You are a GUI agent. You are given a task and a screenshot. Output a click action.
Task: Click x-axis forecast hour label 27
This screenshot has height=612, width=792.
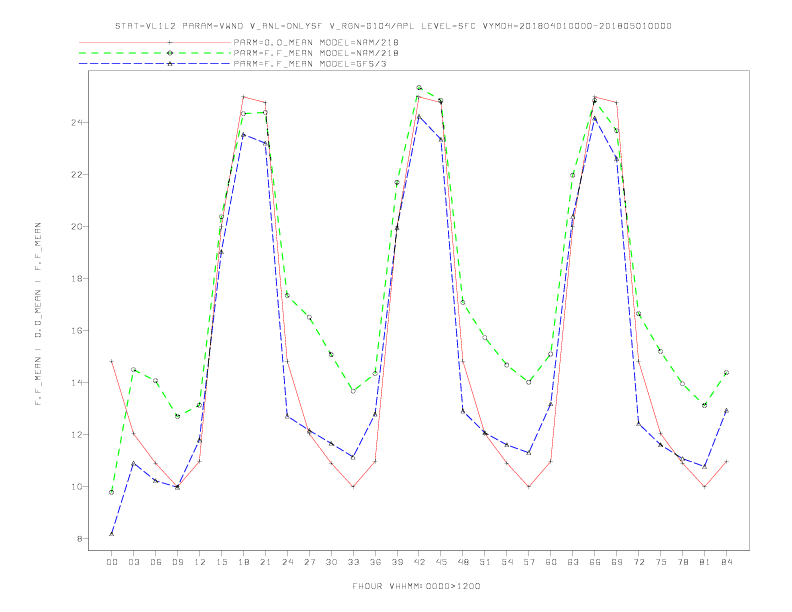(x=309, y=562)
